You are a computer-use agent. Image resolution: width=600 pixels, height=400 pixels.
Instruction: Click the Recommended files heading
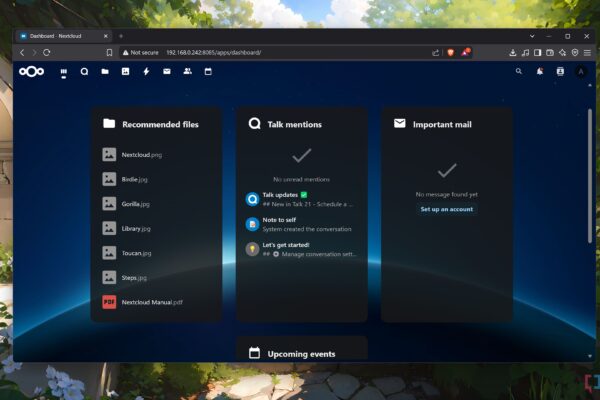[x=160, y=124]
